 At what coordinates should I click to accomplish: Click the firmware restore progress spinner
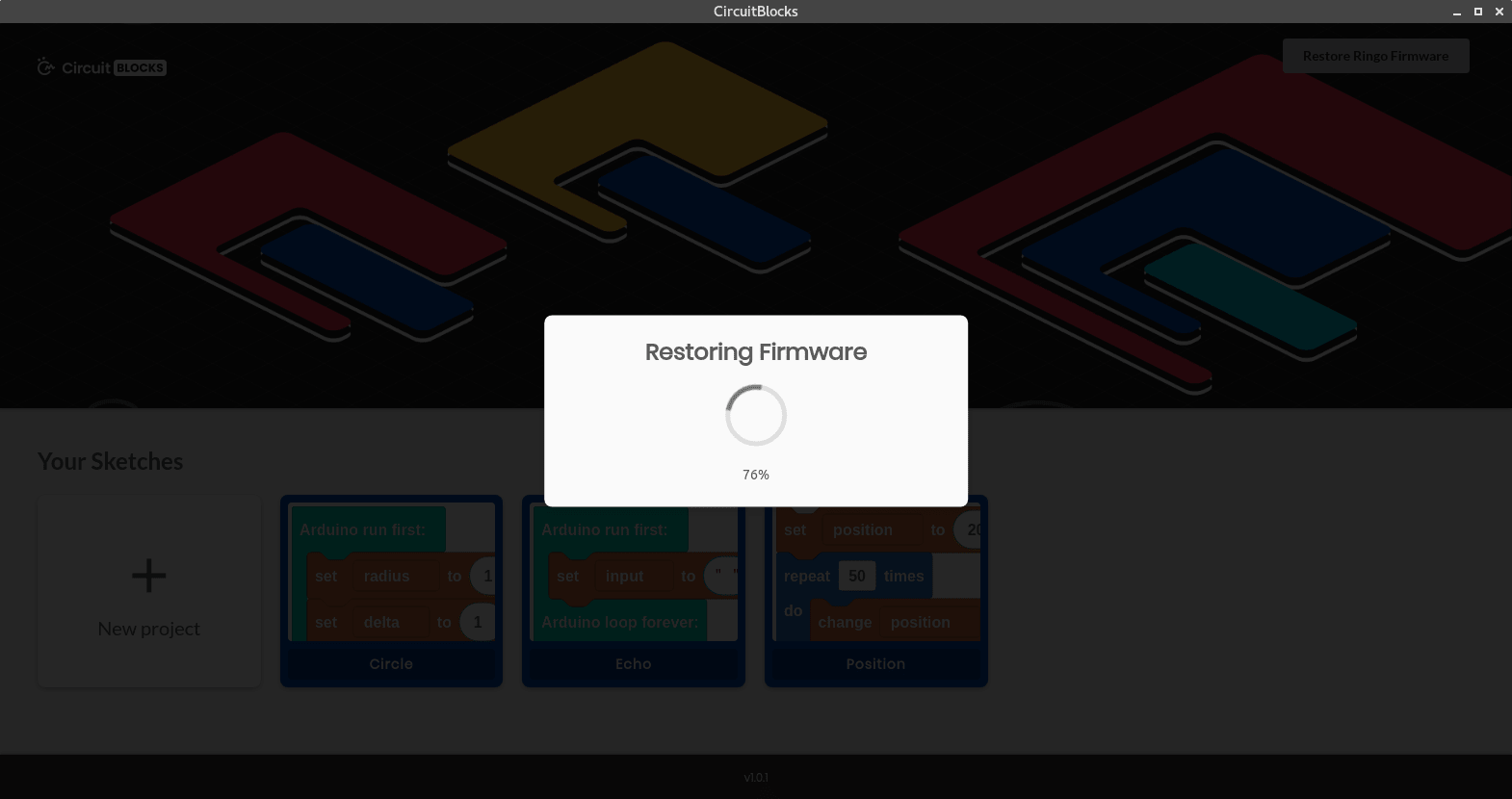(756, 415)
